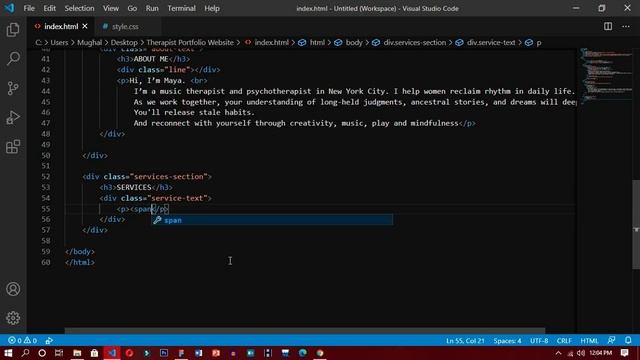Open the Accounts menu icon
This screenshot has width=640, height=360.
click(13, 289)
